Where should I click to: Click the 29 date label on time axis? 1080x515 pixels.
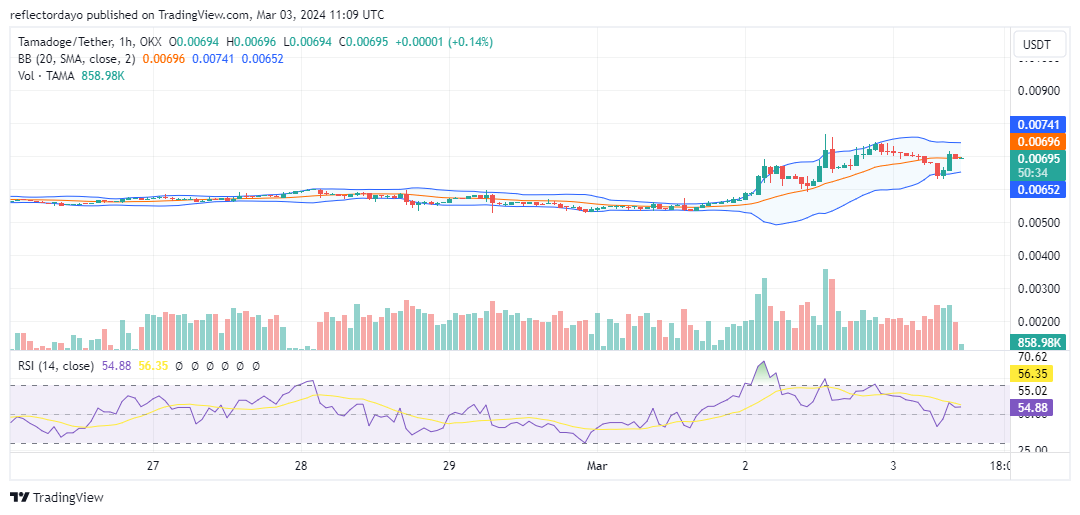pos(449,465)
